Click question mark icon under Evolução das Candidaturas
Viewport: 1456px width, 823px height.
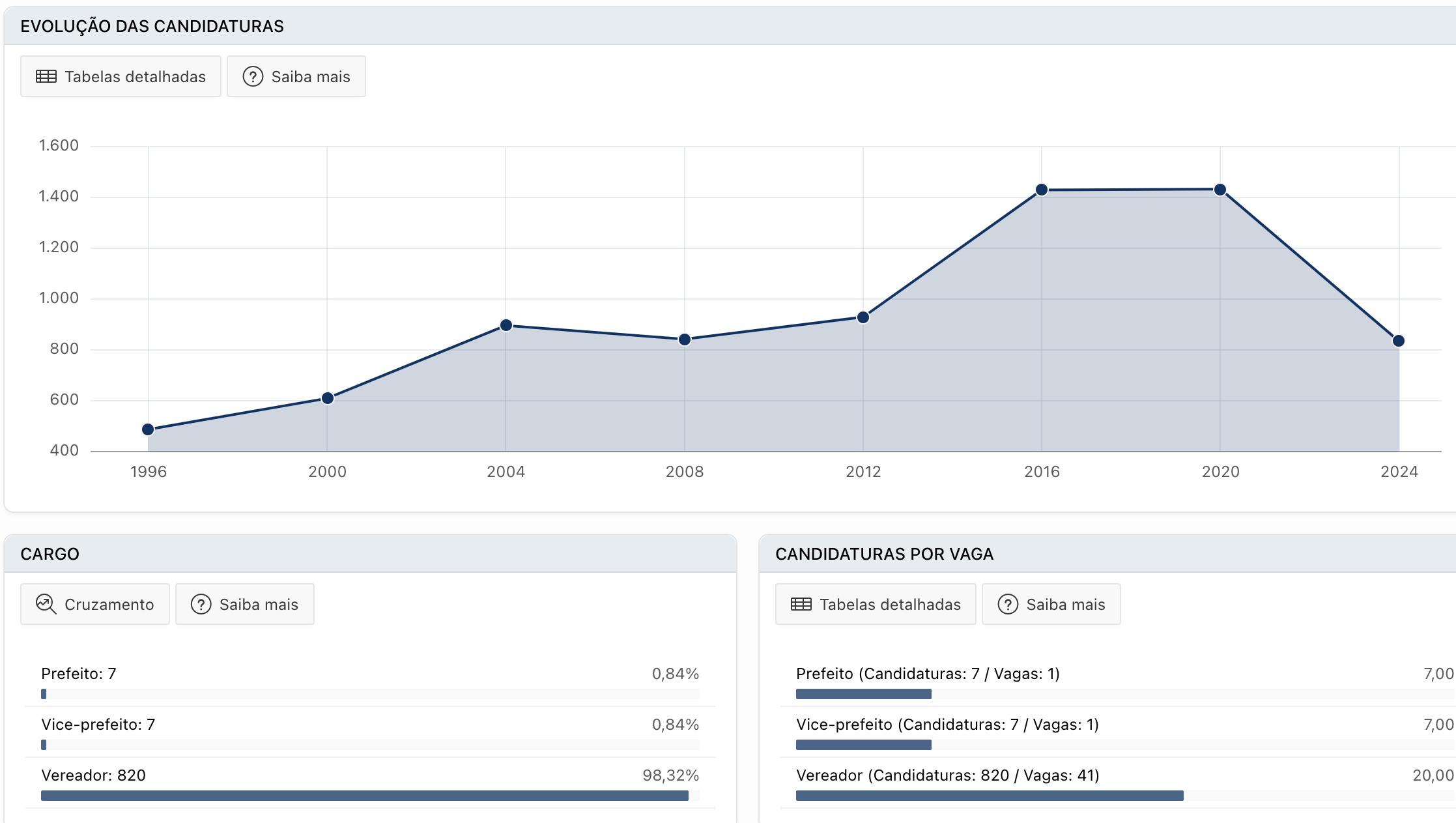tap(253, 77)
